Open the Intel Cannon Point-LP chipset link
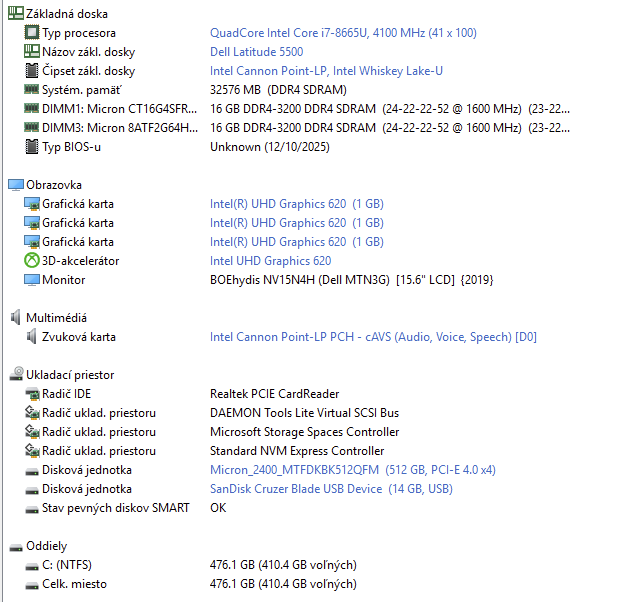This screenshot has height=602, width=633. click(x=326, y=71)
